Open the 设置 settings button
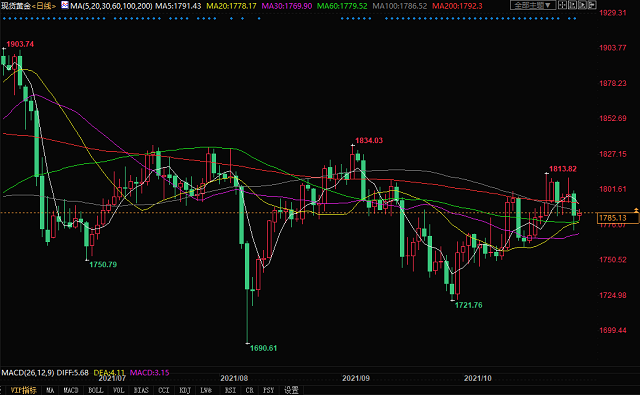 pos(291,391)
